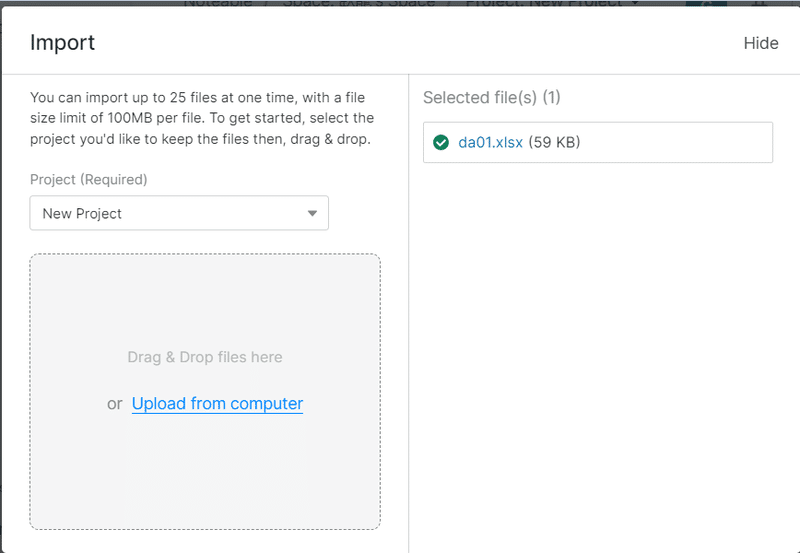Click the (59 KB) file size text
The width and height of the screenshot is (800, 553).
(554, 143)
